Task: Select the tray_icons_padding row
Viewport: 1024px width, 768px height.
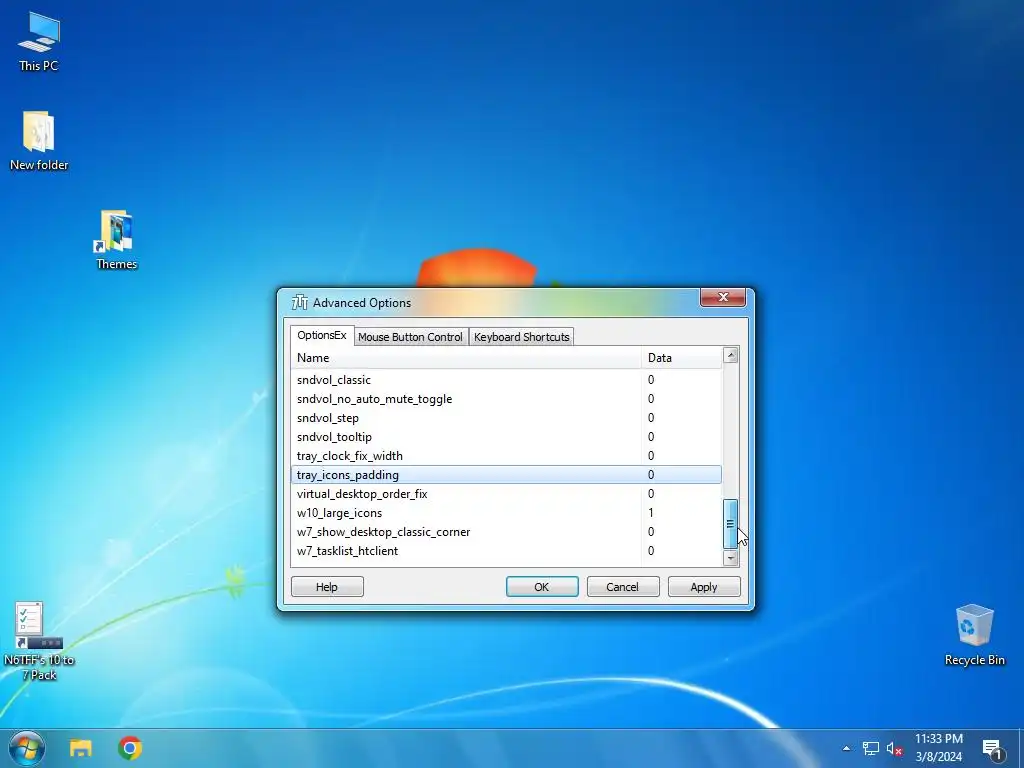Action: 507,475
